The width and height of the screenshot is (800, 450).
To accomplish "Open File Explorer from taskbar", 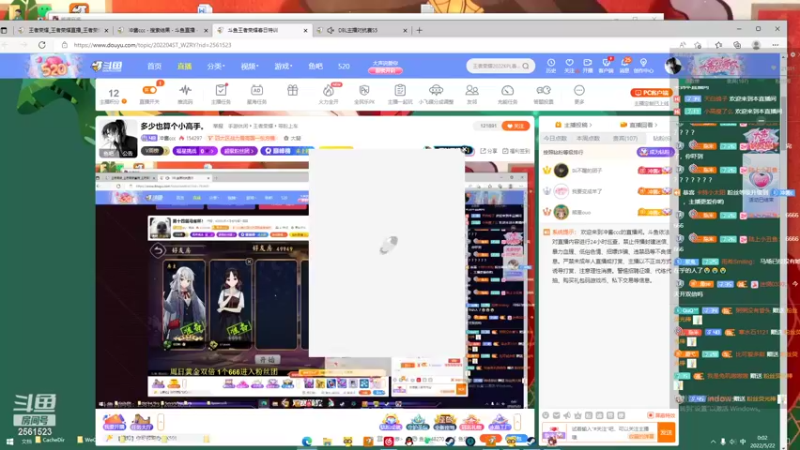I will 327,441.
